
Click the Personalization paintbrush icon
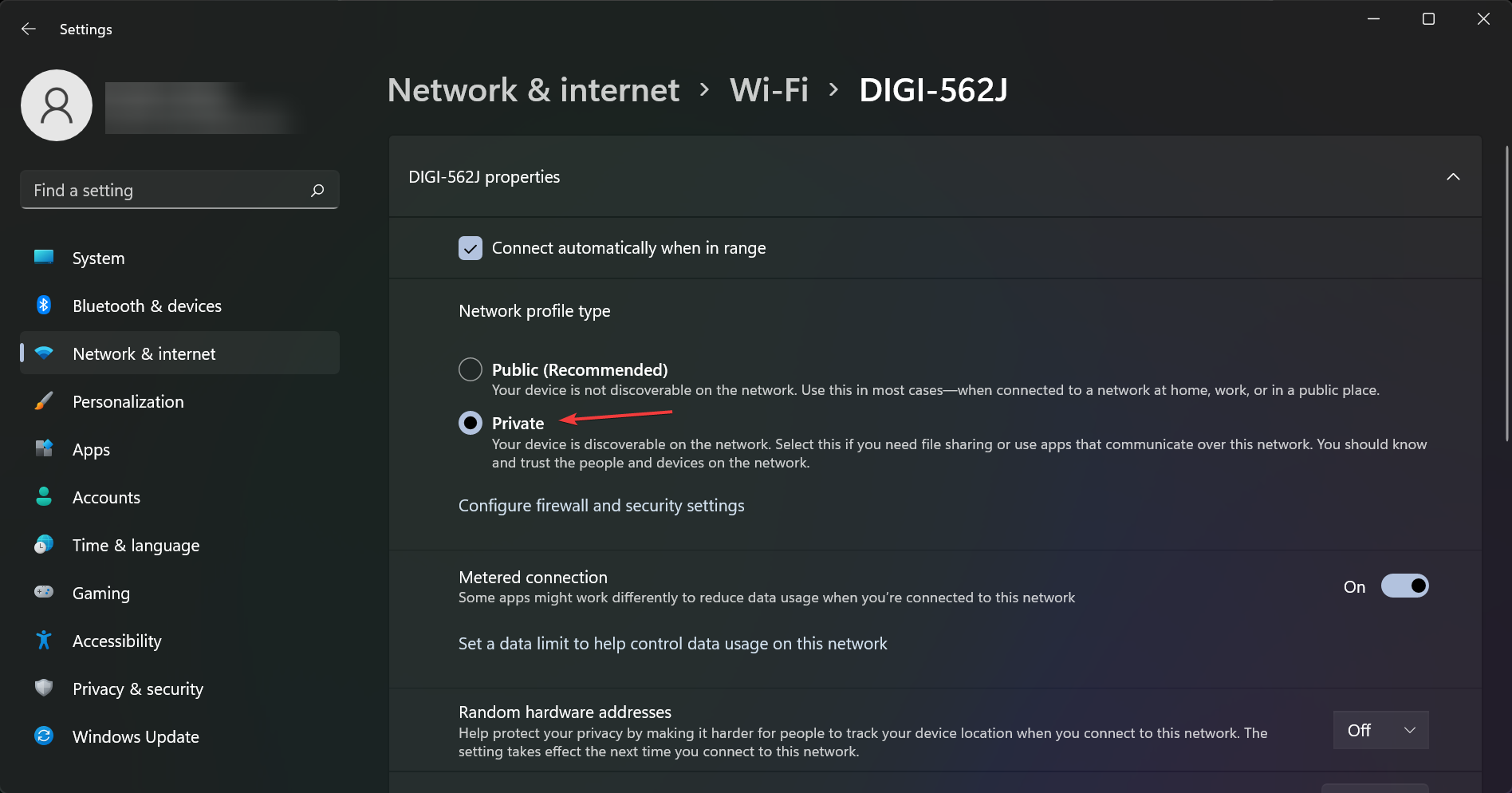coord(44,400)
